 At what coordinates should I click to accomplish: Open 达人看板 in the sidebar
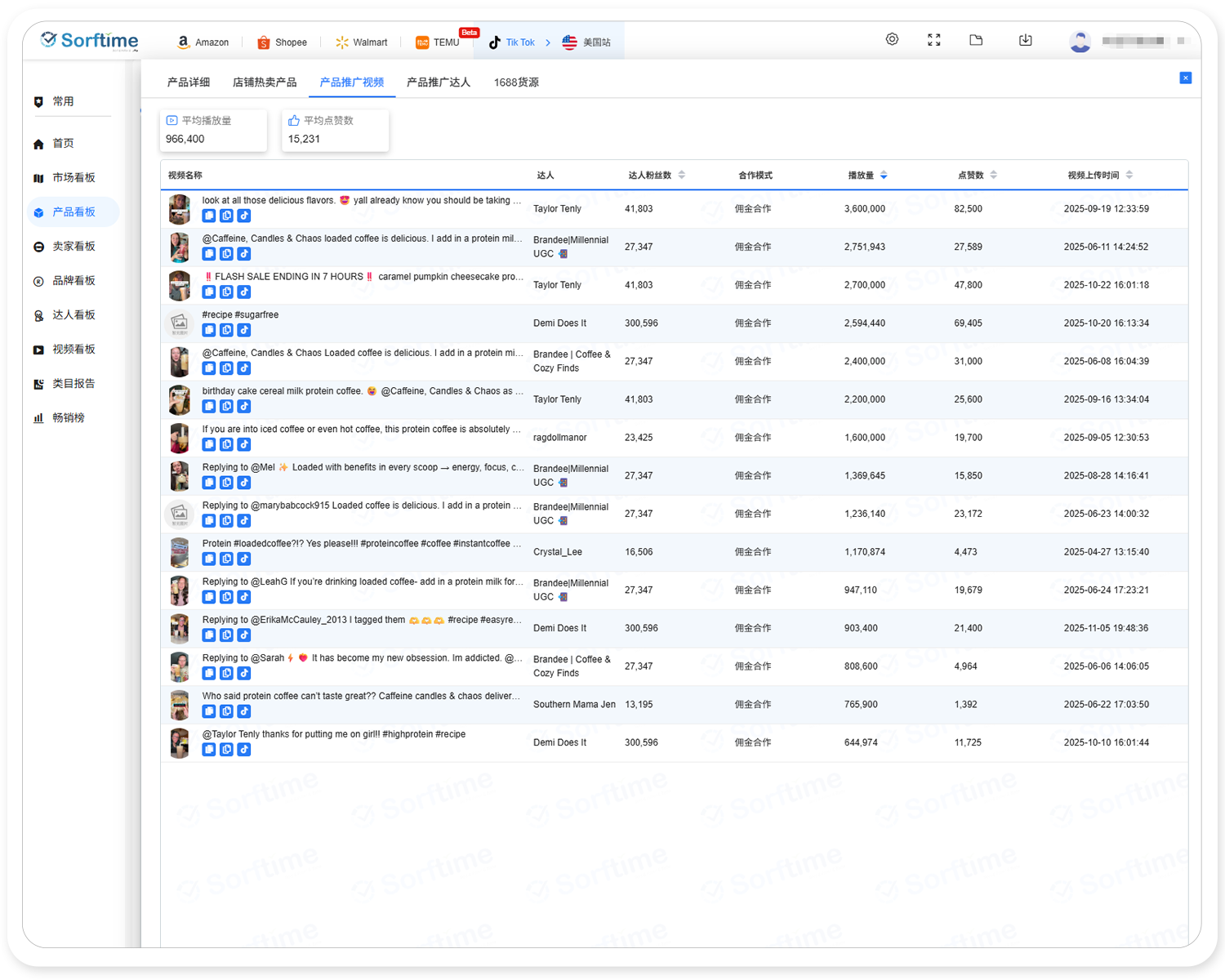click(73, 315)
